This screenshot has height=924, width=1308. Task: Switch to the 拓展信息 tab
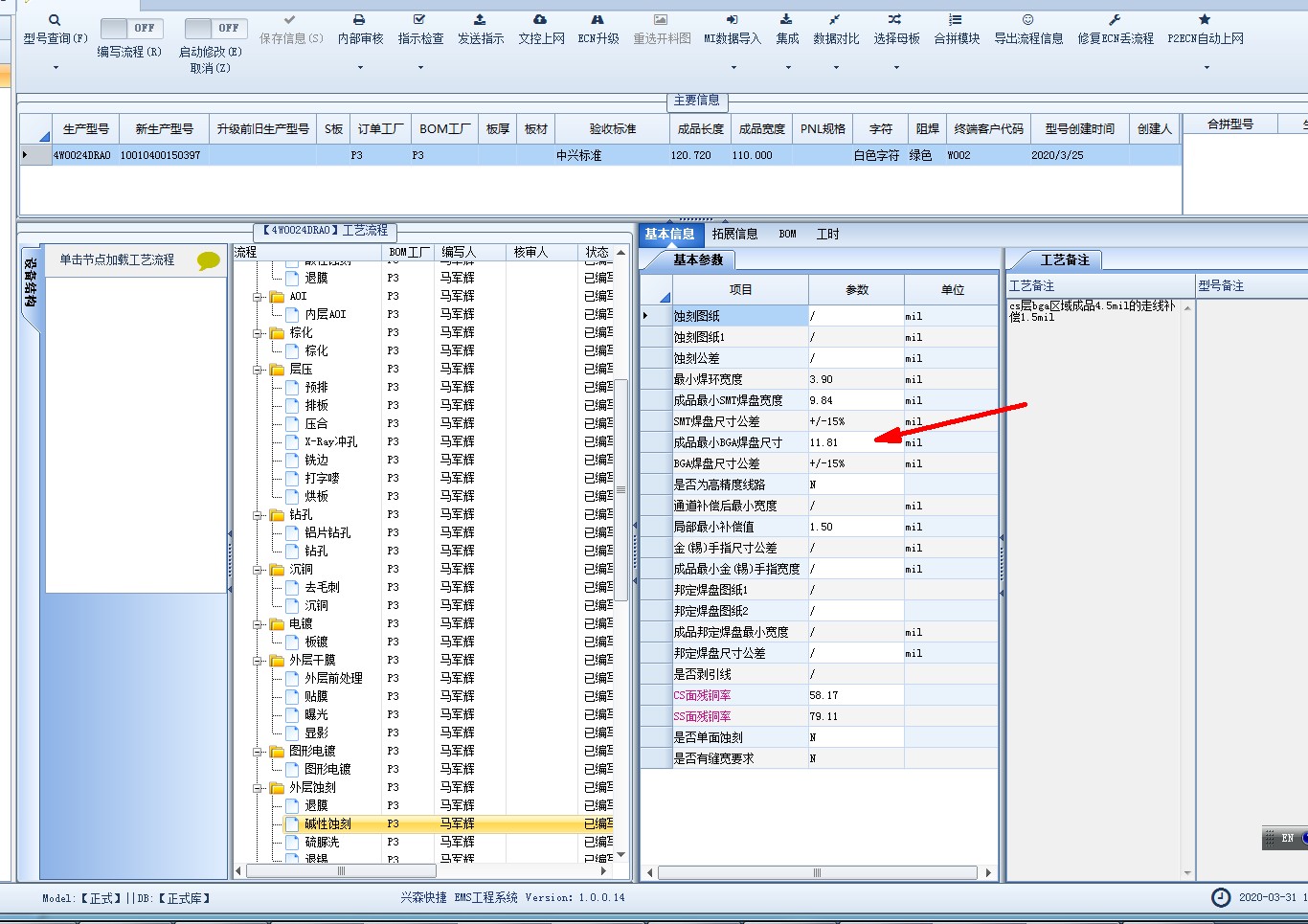point(734,234)
